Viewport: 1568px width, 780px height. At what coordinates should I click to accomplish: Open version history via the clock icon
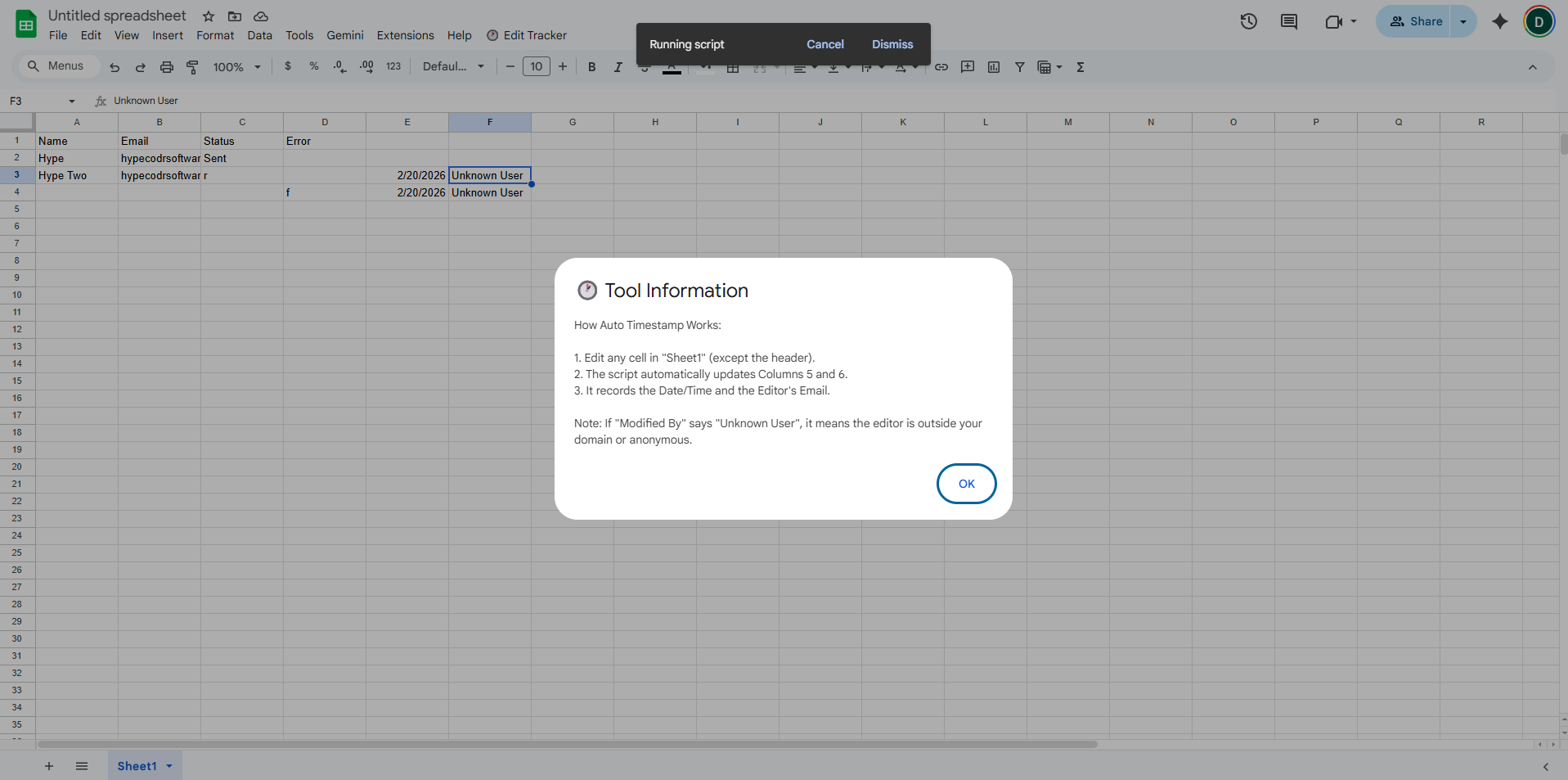click(x=1248, y=21)
